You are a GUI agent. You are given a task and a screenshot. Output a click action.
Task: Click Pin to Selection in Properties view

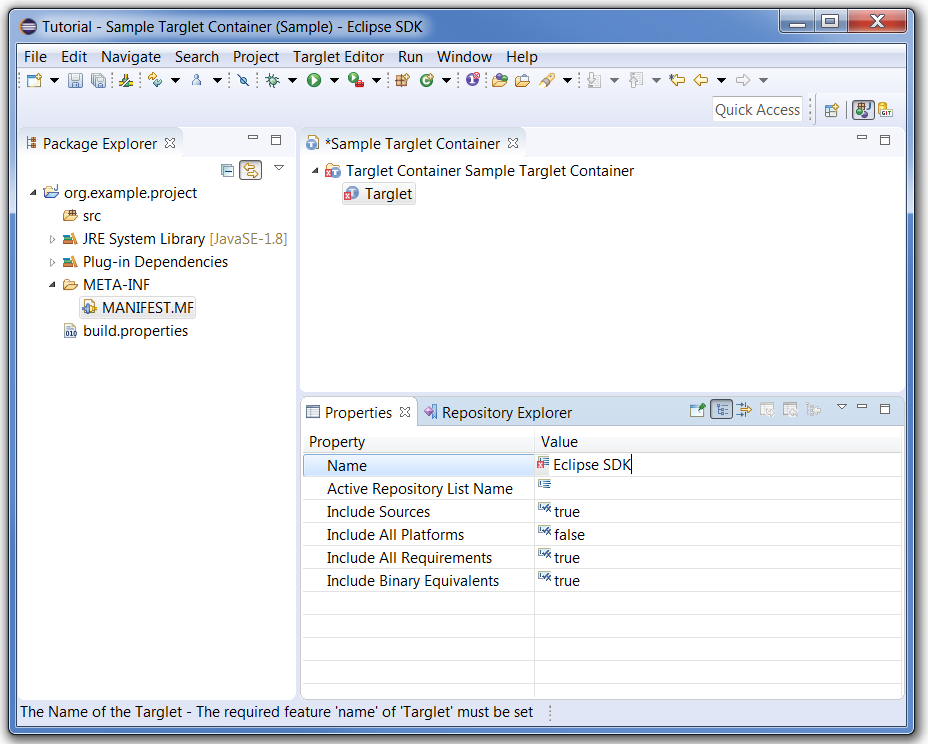697,410
